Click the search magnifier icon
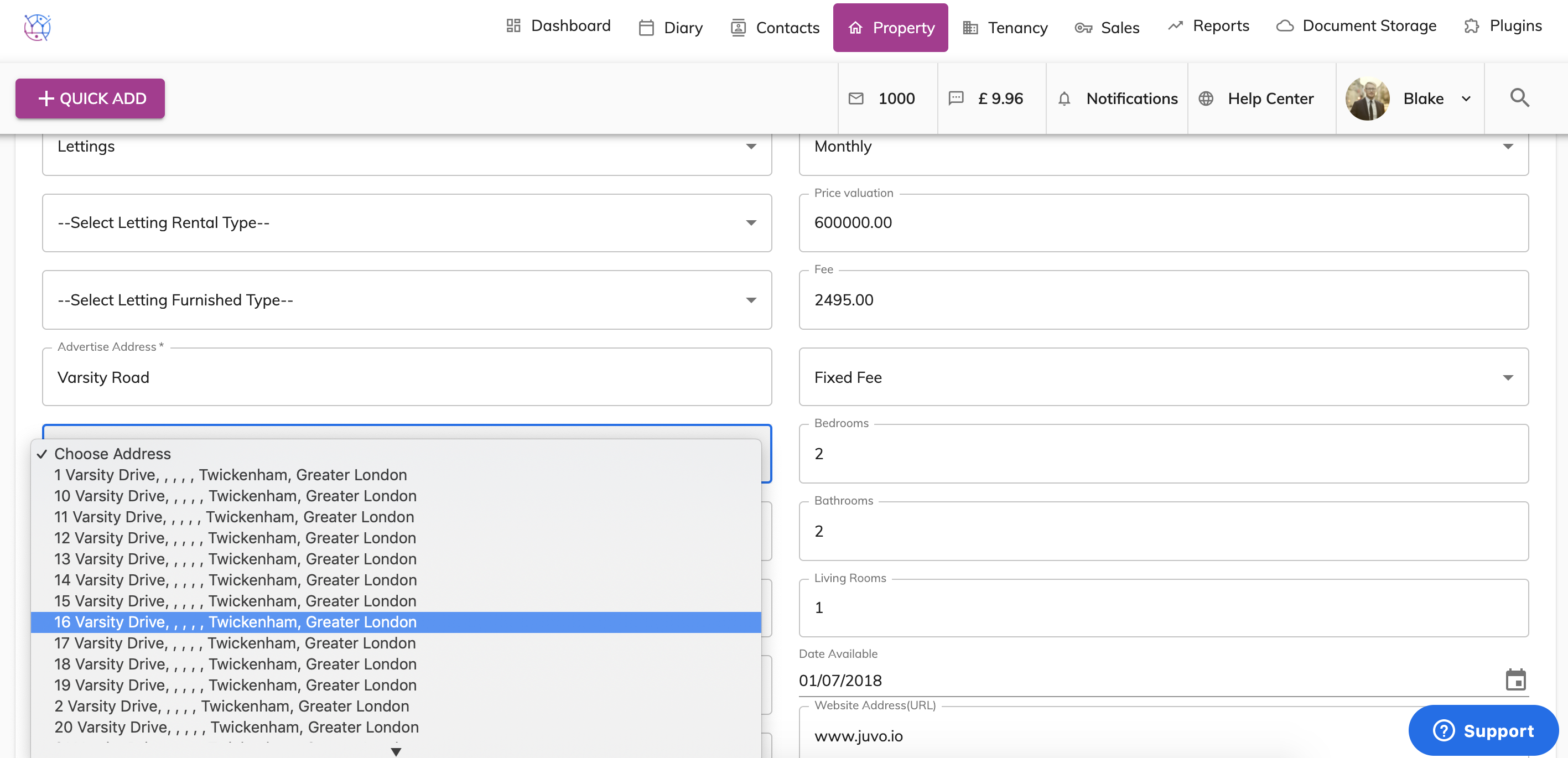Image resolution: width=1568 pixels, height=758 pixels. pyautogui.click(x=1519, y=98)
